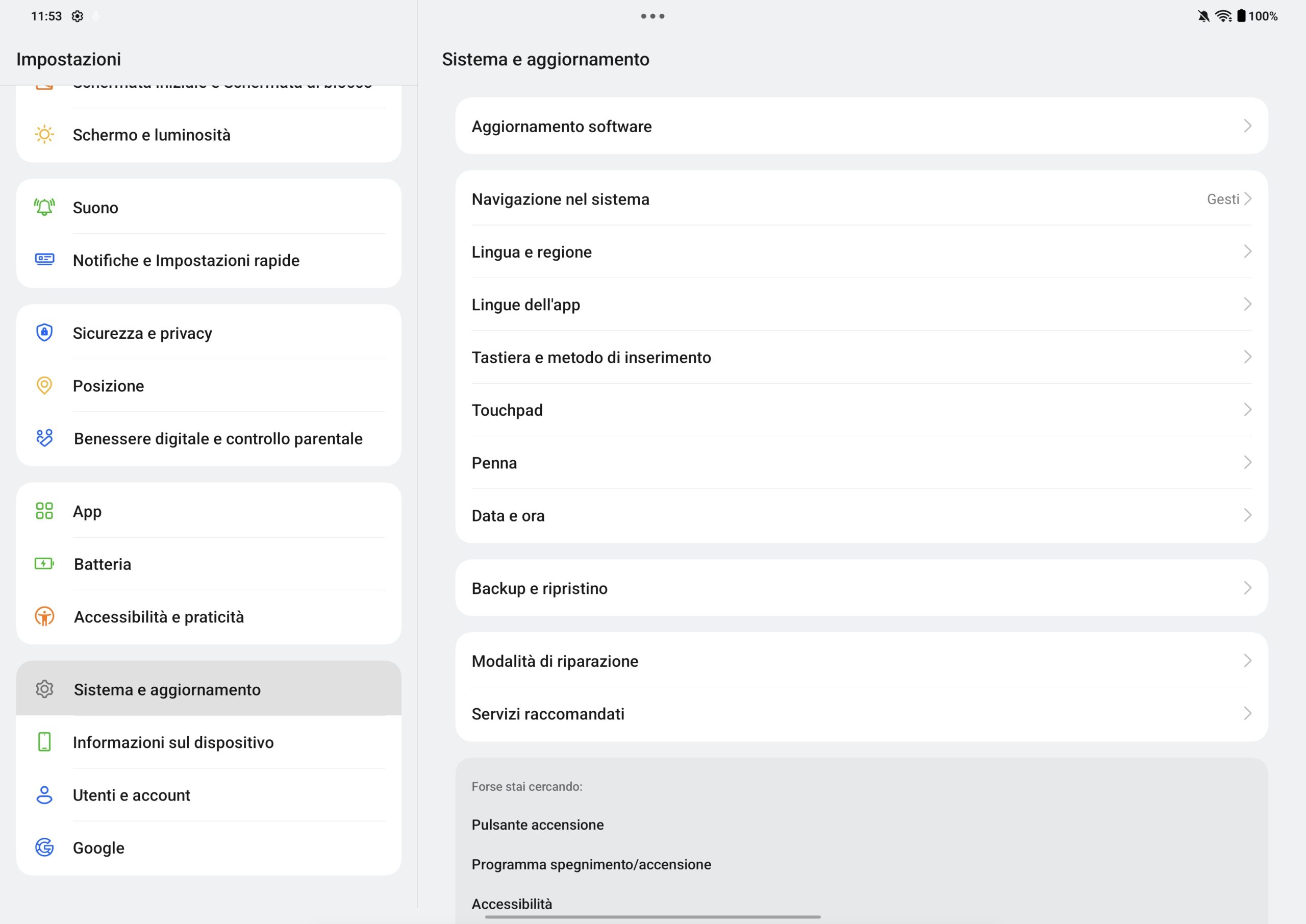Tap the battery icon for Batteria
Image resolution: width=1306 pixels, height=924 pixels.
[44, 563]
